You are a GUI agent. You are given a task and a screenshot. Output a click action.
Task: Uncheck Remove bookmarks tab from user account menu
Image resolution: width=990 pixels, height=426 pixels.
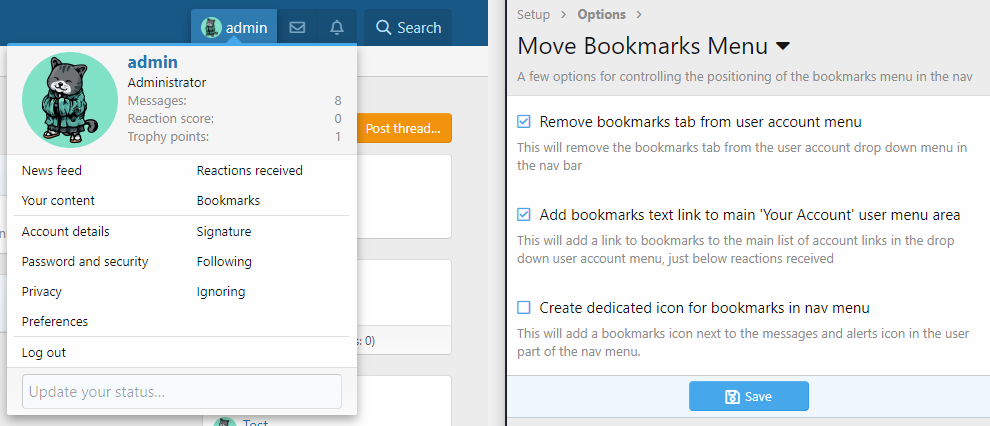[524, 122]
